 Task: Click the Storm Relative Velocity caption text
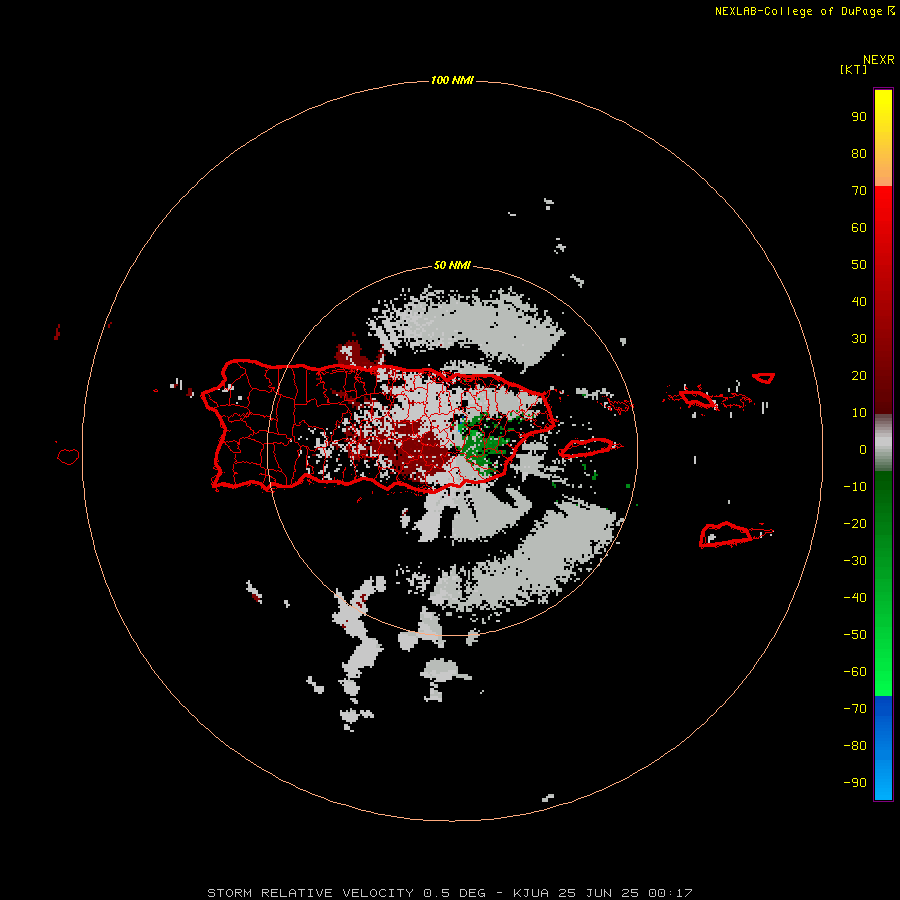tap(449, 893)
